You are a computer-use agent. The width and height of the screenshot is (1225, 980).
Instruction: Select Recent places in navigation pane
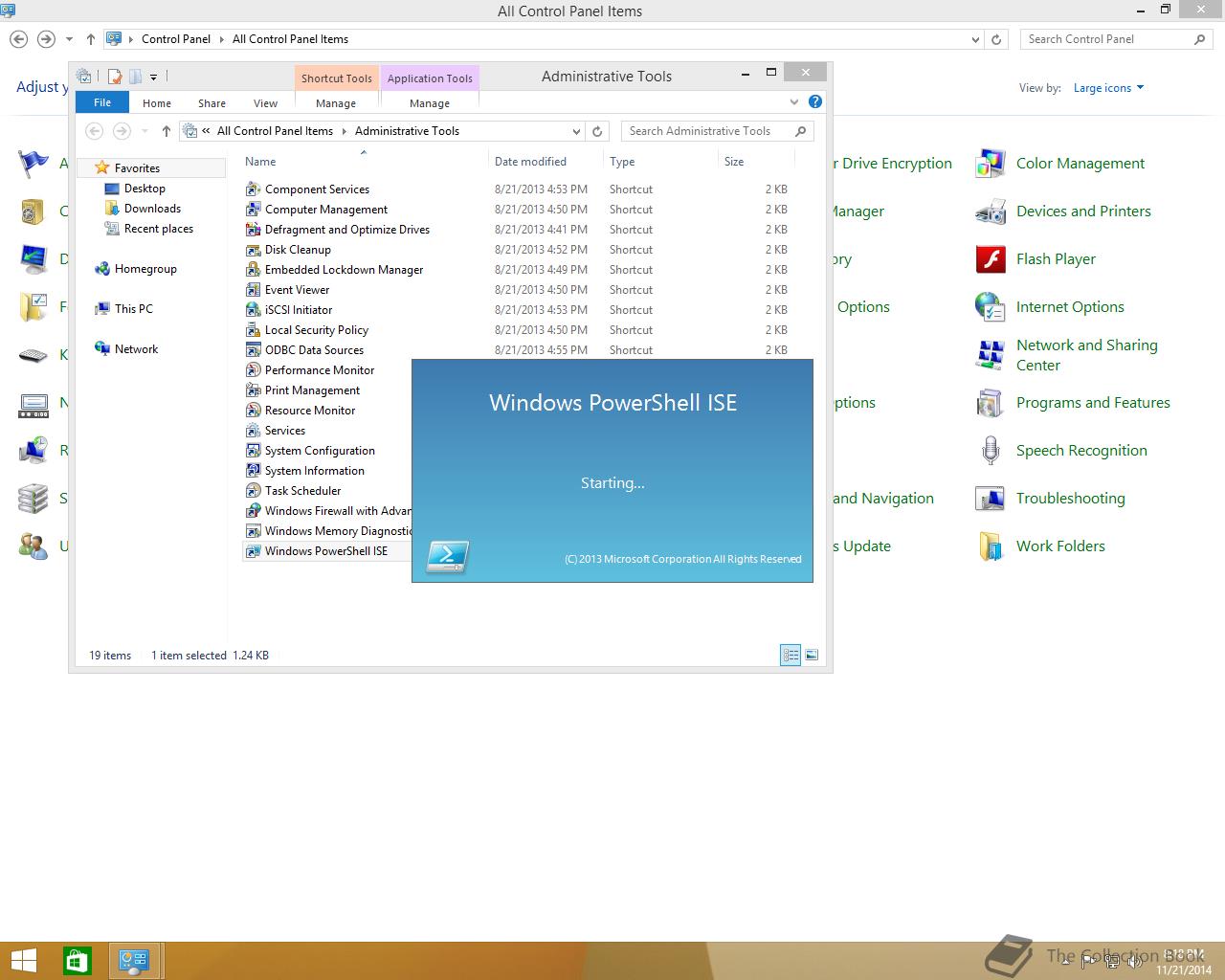point(159,229)
